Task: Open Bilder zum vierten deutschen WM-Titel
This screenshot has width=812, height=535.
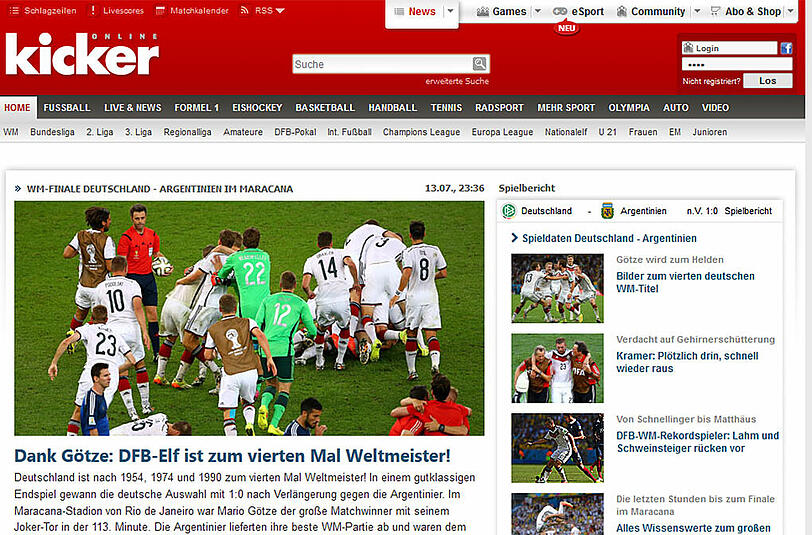Action: point(685,282)
